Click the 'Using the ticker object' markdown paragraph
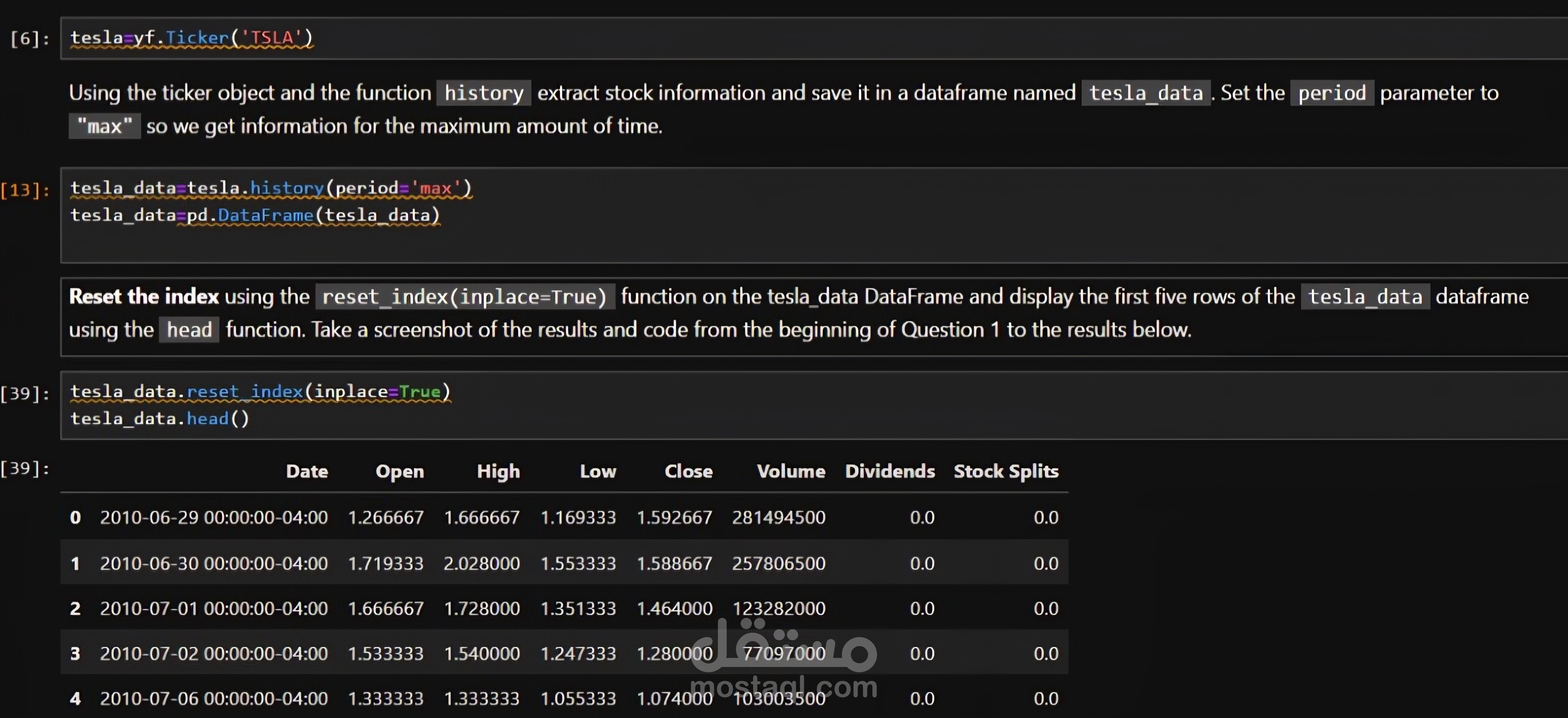 783,110
